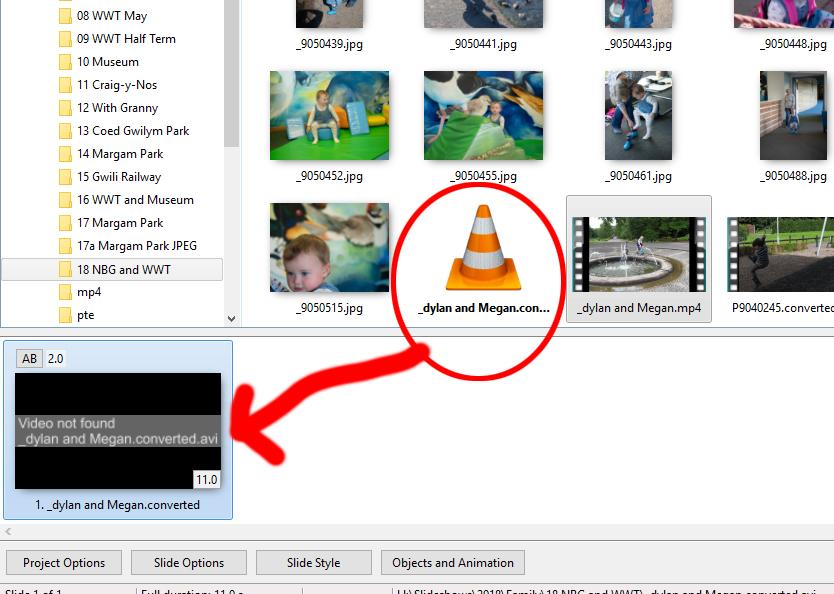Select the _9050515.jpg baby photo thumbnail
This screenshot has height=594, width=834.
point(329,248)
